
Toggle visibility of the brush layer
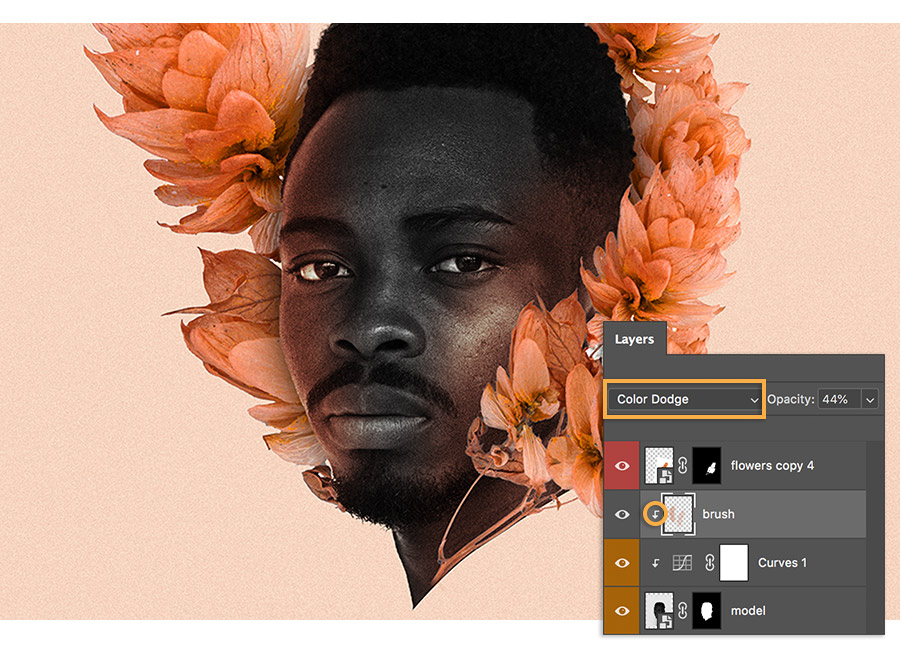622,514
